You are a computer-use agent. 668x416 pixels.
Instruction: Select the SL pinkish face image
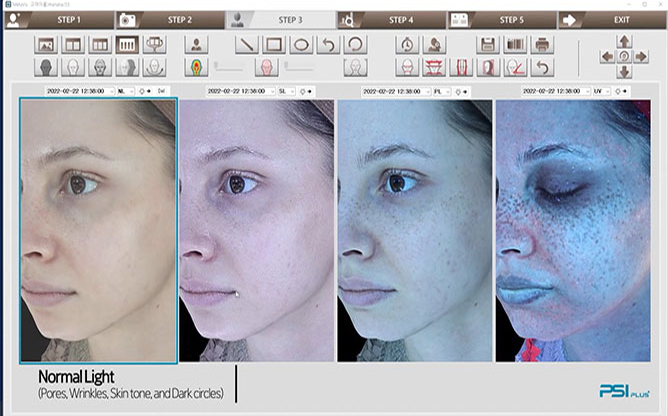coord(257,231)
